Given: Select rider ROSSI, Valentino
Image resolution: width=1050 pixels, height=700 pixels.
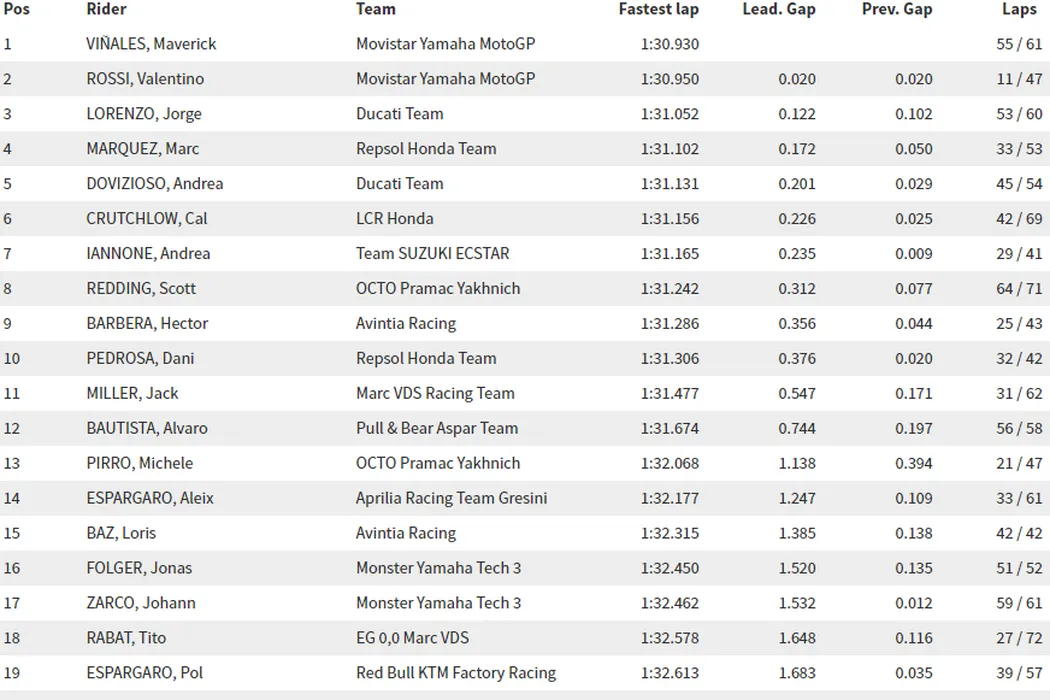Looking at the screenshot, I should point(145,79).
